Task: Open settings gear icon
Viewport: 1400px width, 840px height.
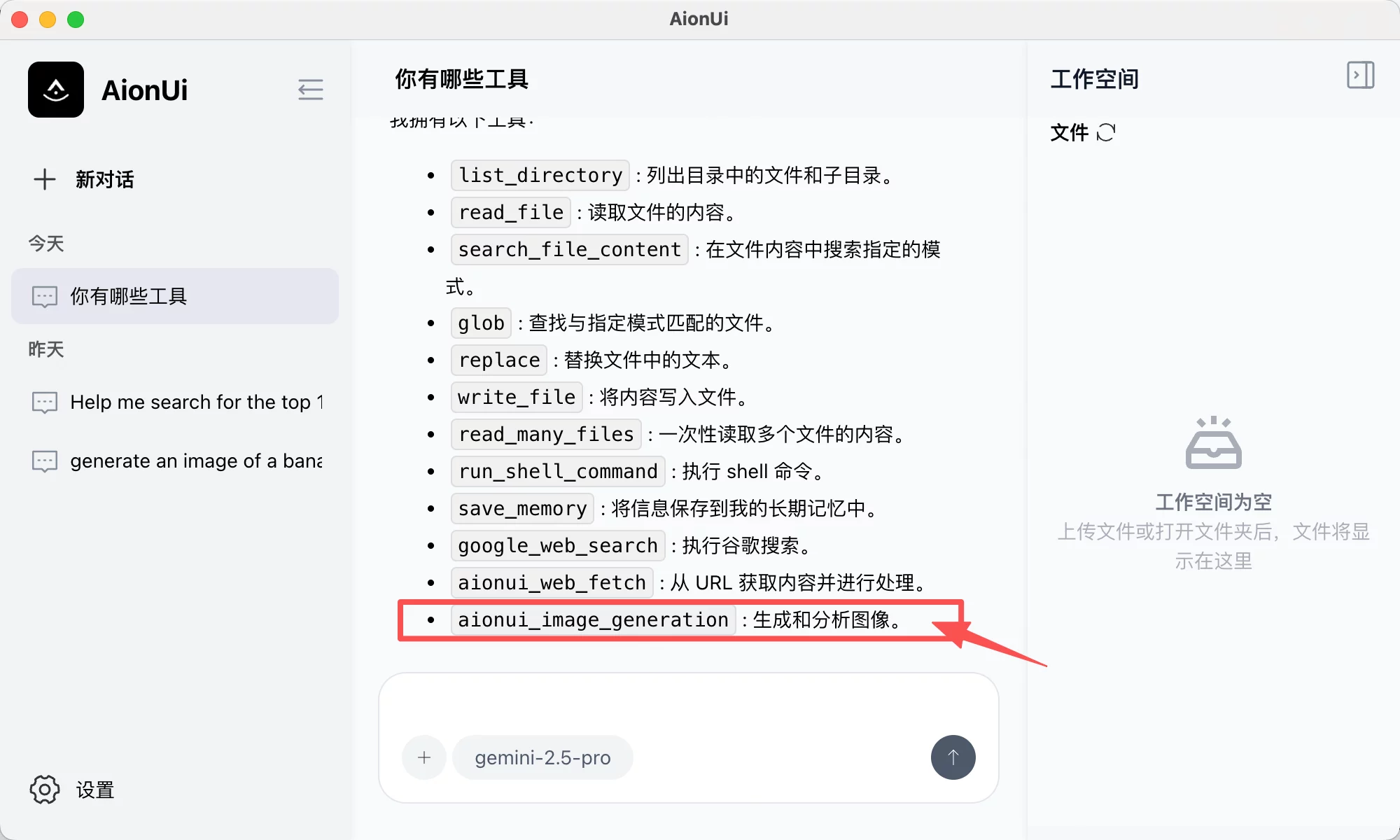Action: point(45,790)
